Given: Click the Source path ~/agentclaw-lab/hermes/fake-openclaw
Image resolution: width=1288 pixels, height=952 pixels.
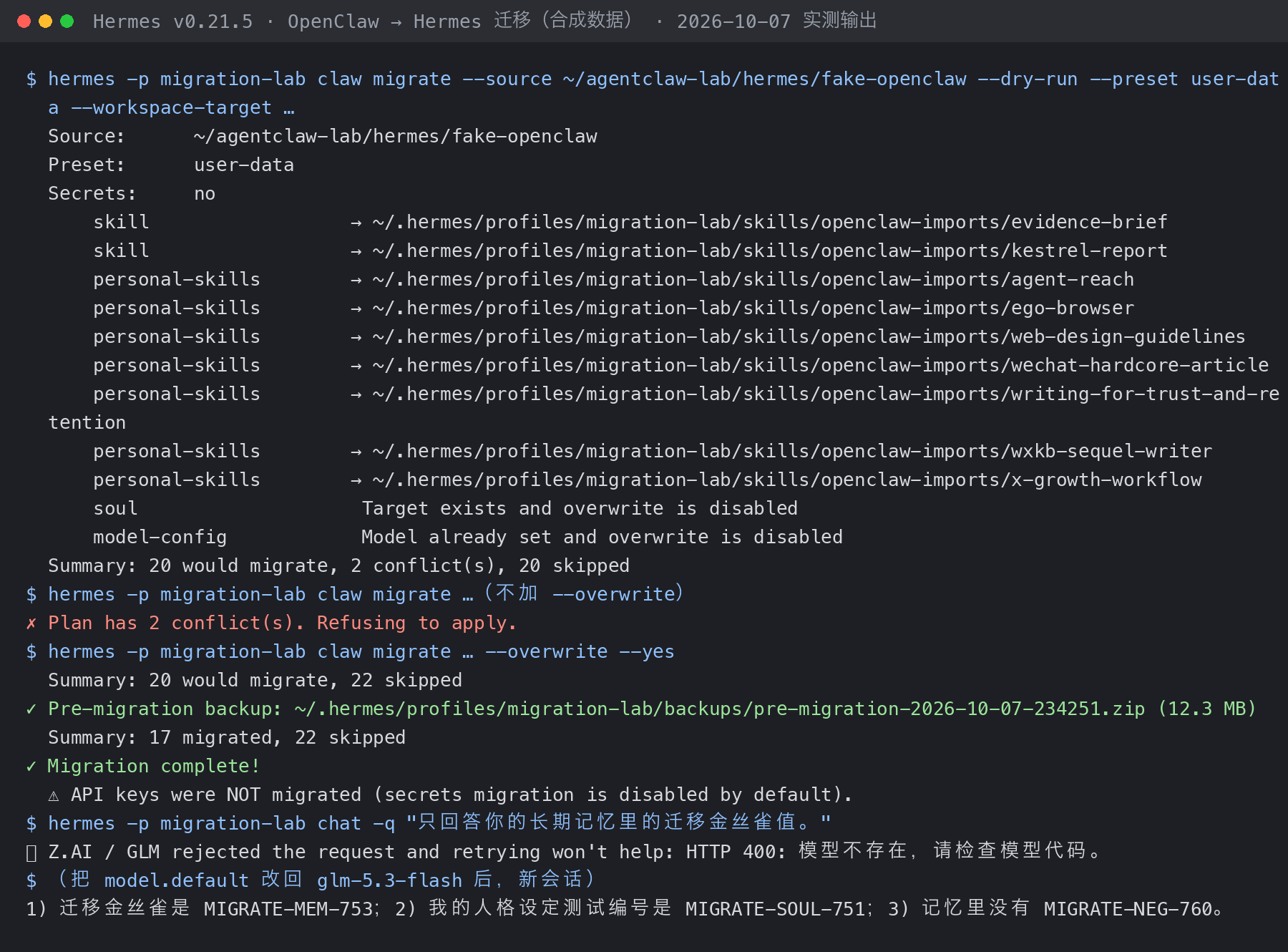Looking at the screenshot, I should tap(395, 136).
